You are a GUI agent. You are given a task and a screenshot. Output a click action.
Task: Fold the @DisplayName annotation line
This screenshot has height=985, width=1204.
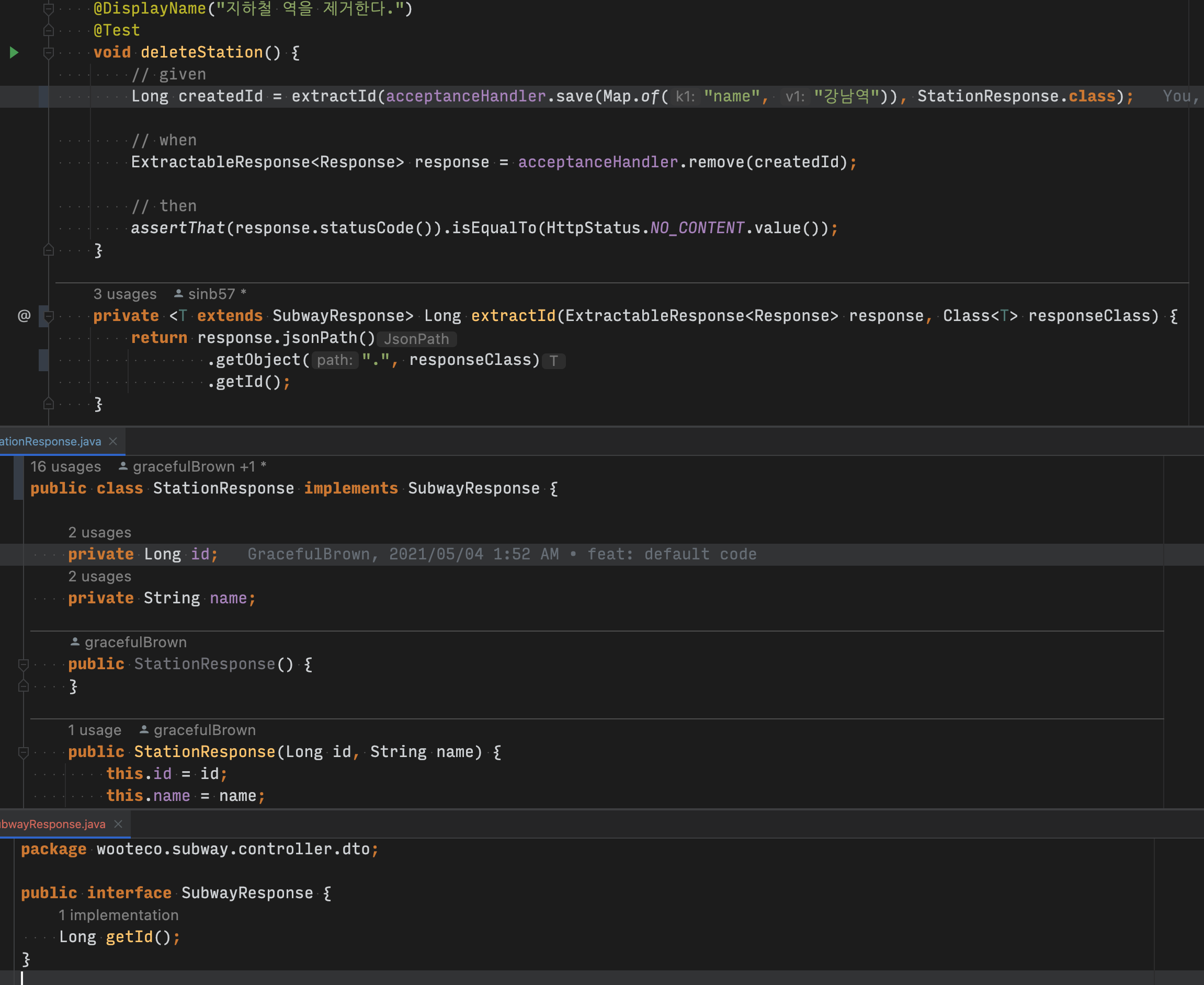click(x=49, y=8)
